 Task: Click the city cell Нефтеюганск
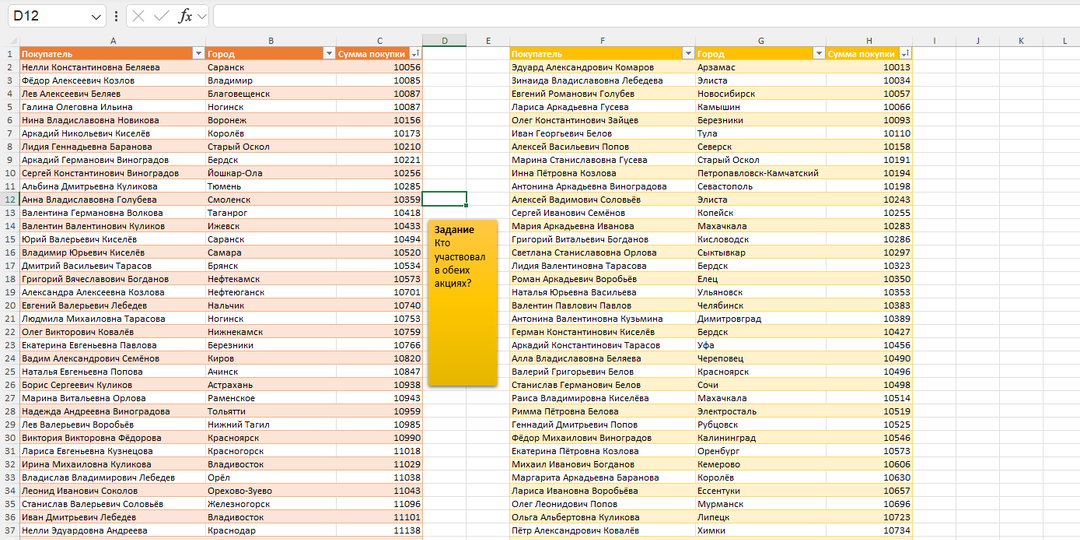point(271,292)
